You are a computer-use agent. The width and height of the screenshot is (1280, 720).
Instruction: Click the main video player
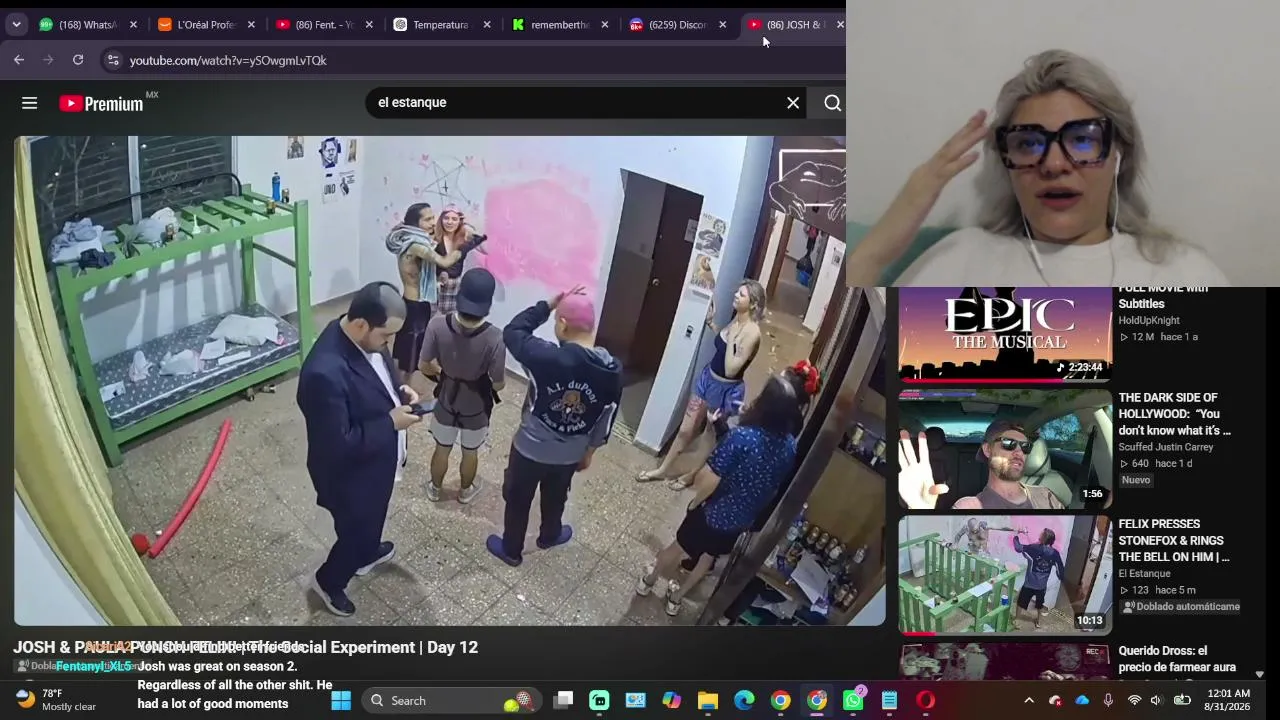click(449, 381)
